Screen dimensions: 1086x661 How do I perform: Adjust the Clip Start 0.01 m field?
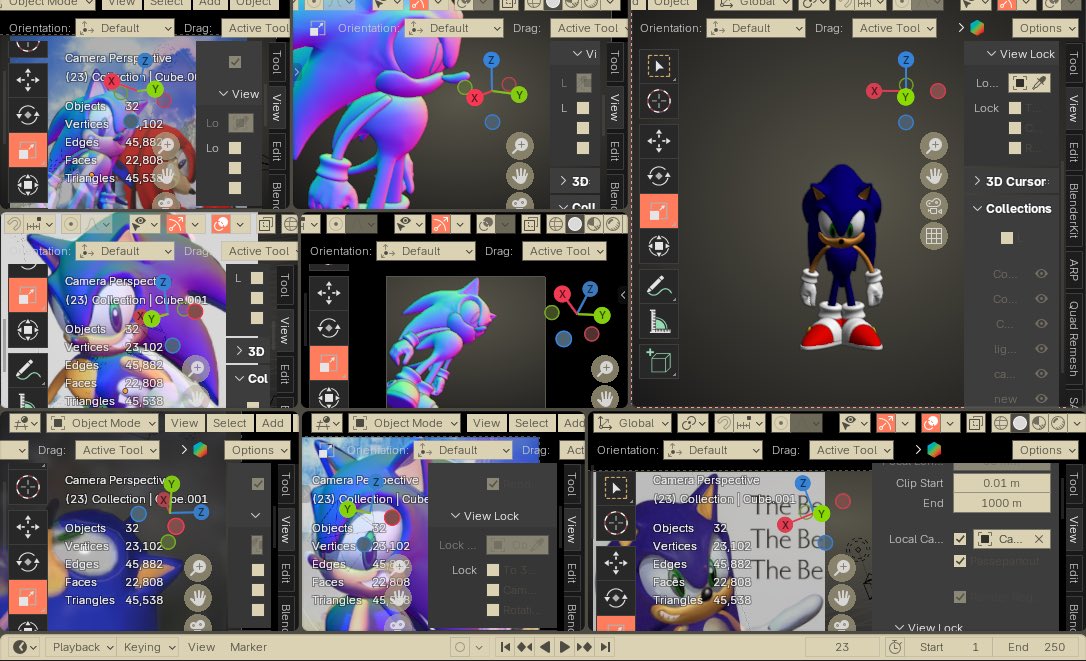pyautogui.click(x=1002, y=483)
